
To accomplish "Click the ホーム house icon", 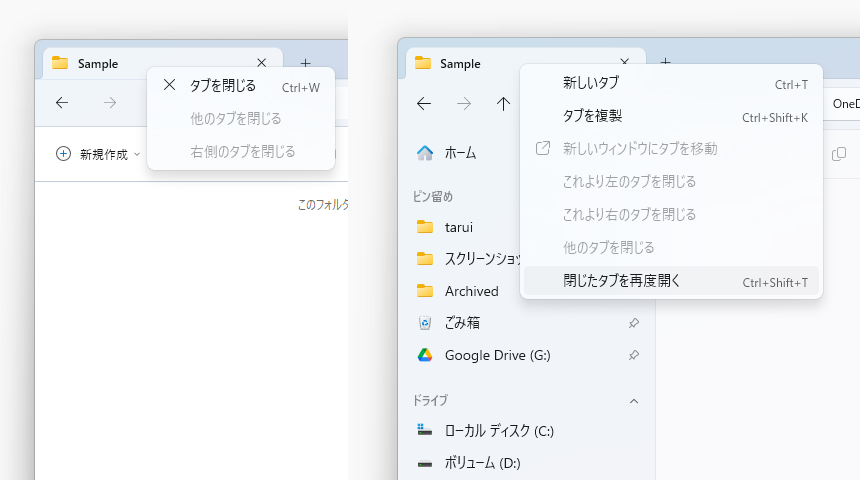I will [x=425, y=153].
